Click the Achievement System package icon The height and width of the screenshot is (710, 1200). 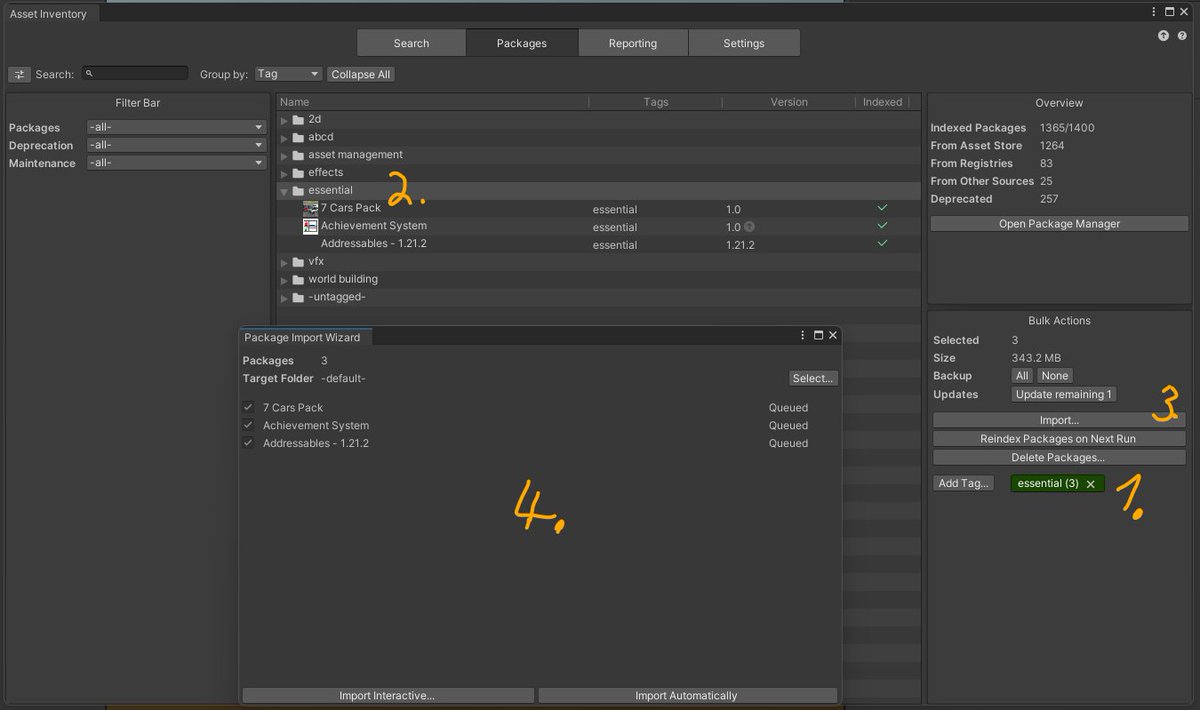pyautogui.click(x=310, y=226)
